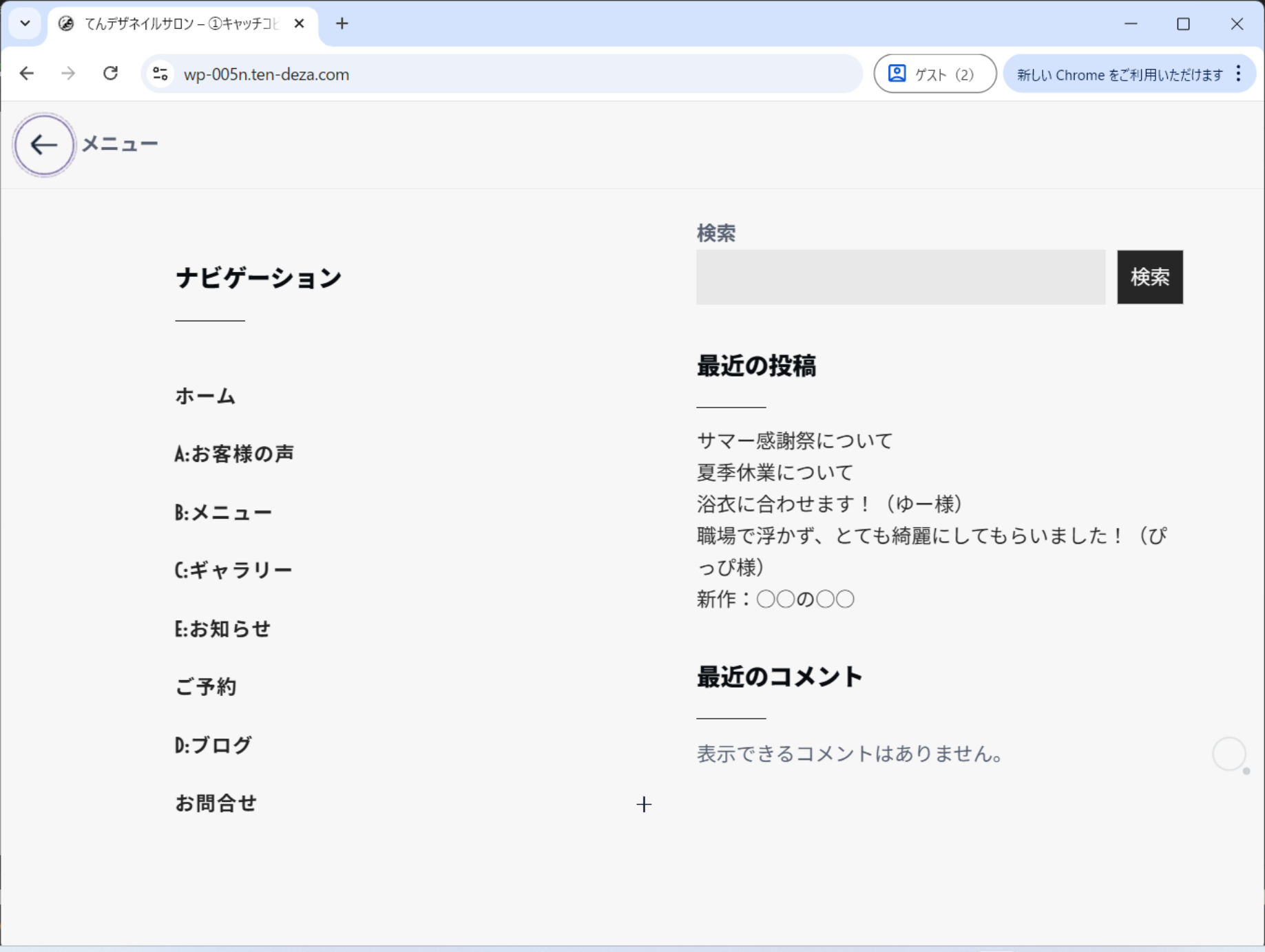Screen dimensions: 1265x952
Task: Select the B:メニュー navigation item
Action: [223, 513]
